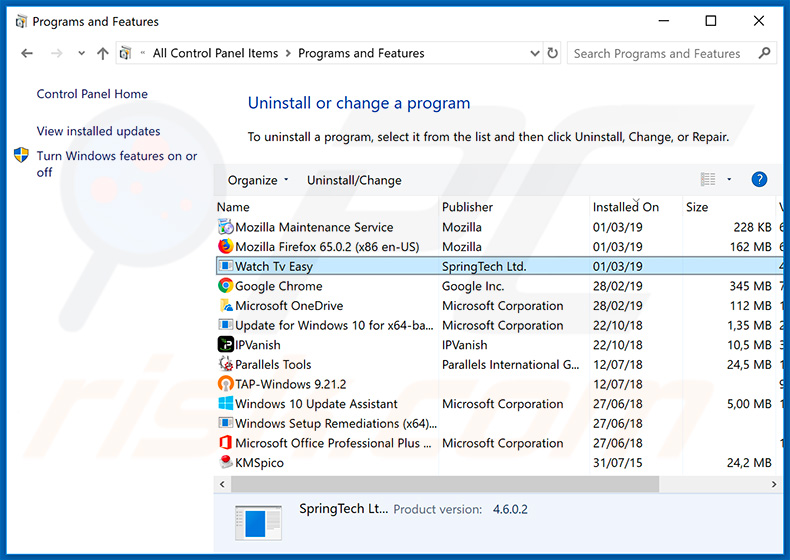
Task: Click the horizontal scrollbar thumb
Action: pyautogui.click(x=445, y=484)
